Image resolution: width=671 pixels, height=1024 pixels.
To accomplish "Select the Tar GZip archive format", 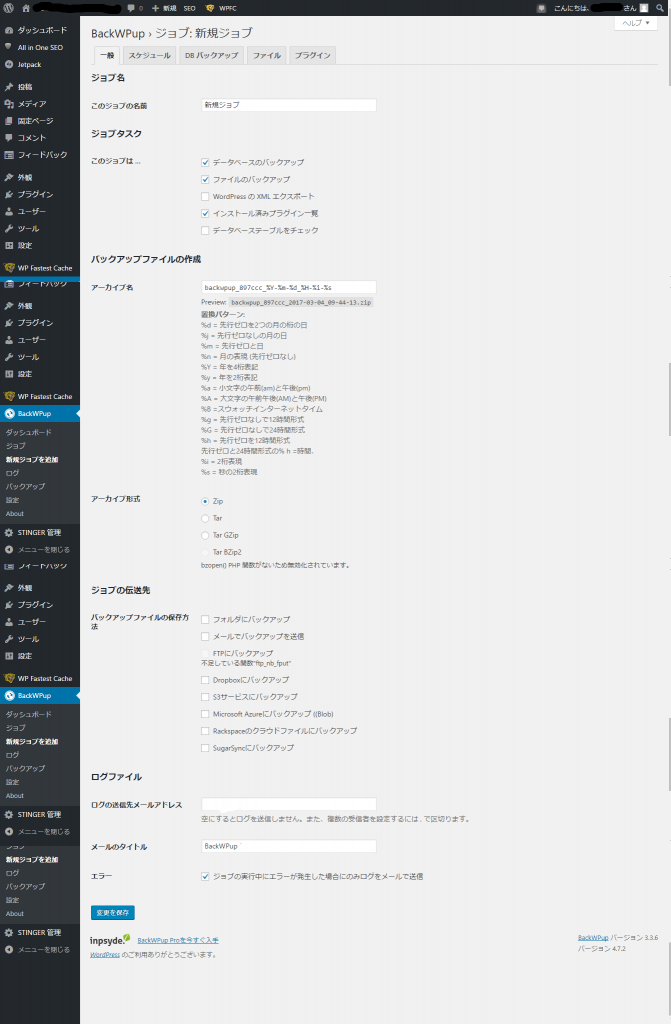I will 205,535.
